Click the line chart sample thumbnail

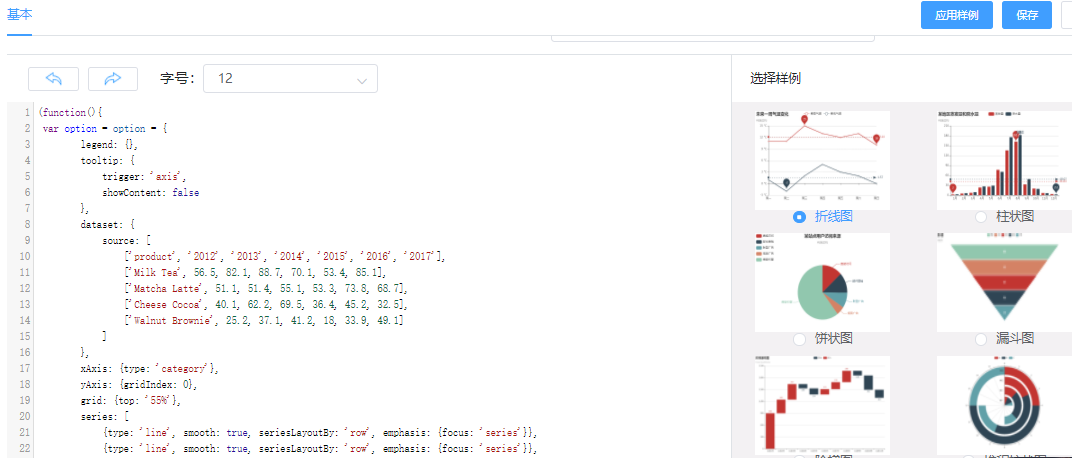click(x=822, y=158)
